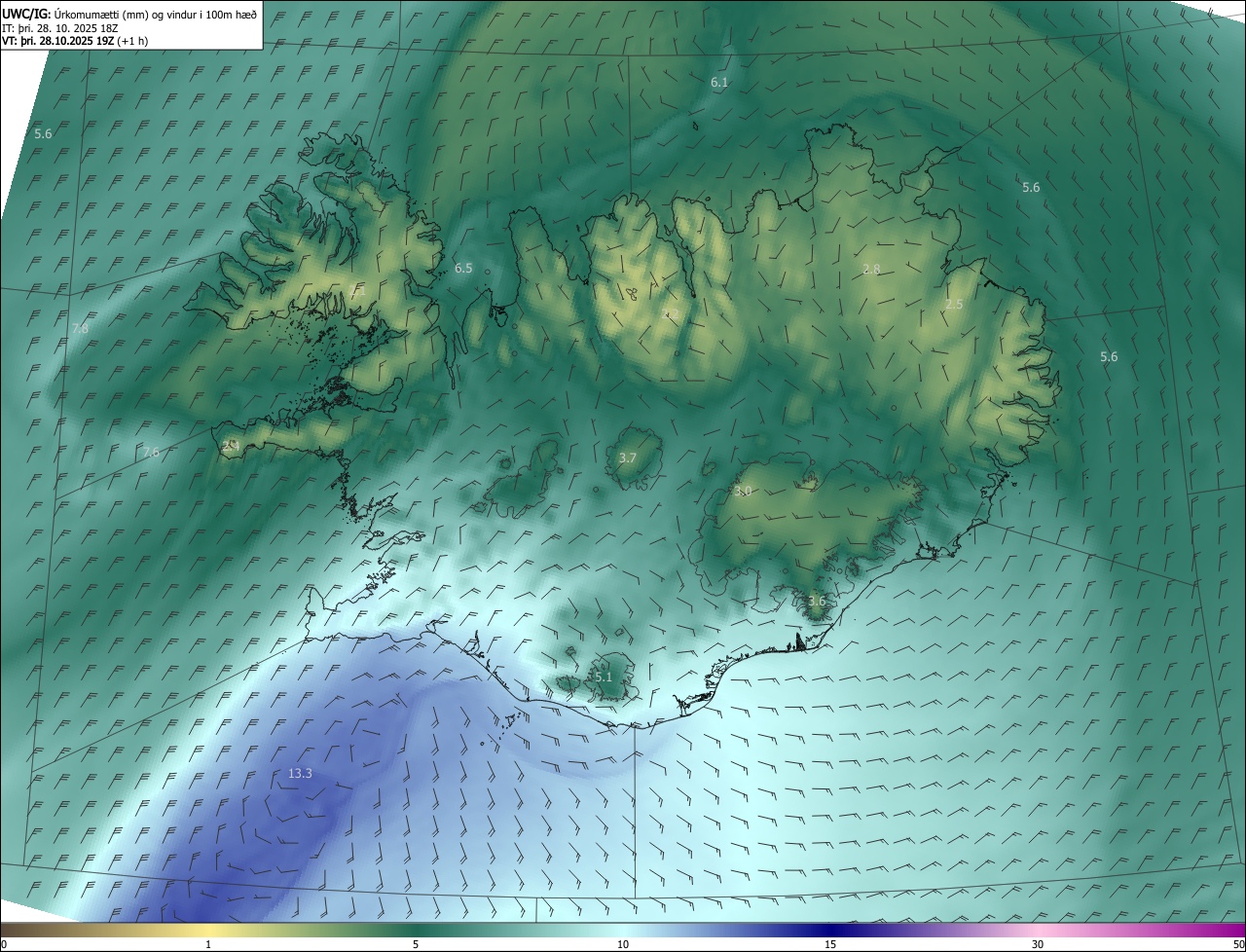
Task: Click the '1' tick label on the color scale
Action: (x=208, y=944)
